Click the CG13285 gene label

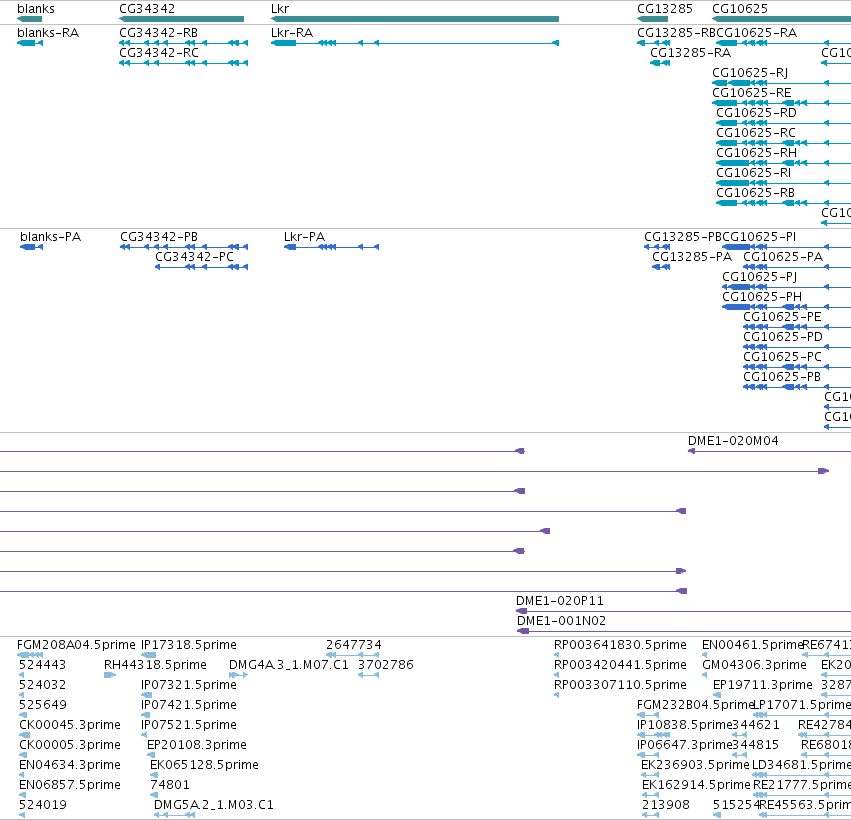tap(665, 9)
